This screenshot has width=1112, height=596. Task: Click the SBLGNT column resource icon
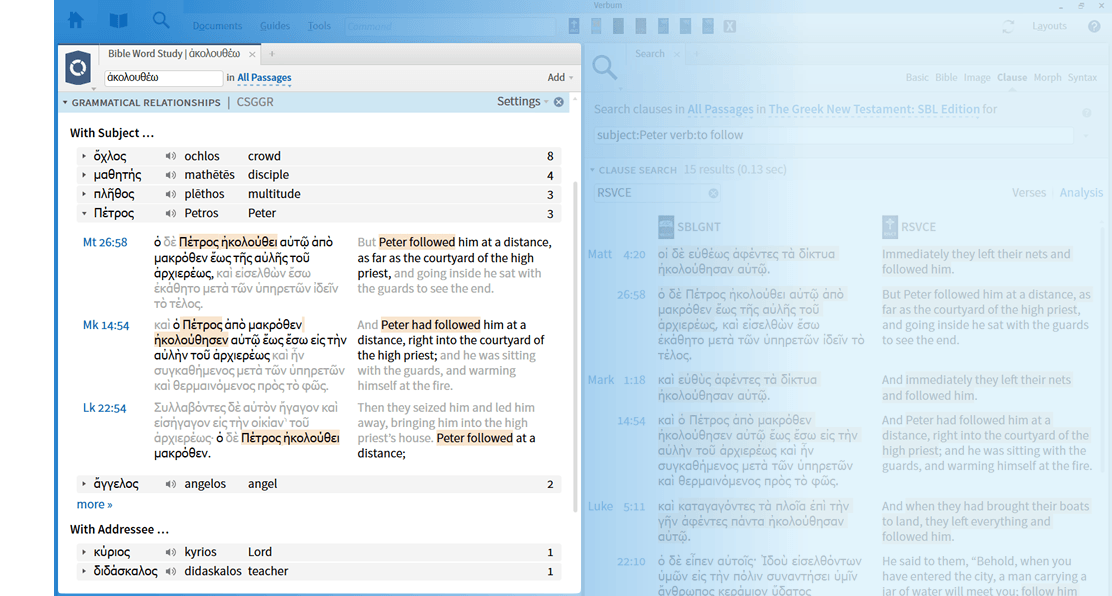pyautogui.click(x=666, y=227)
